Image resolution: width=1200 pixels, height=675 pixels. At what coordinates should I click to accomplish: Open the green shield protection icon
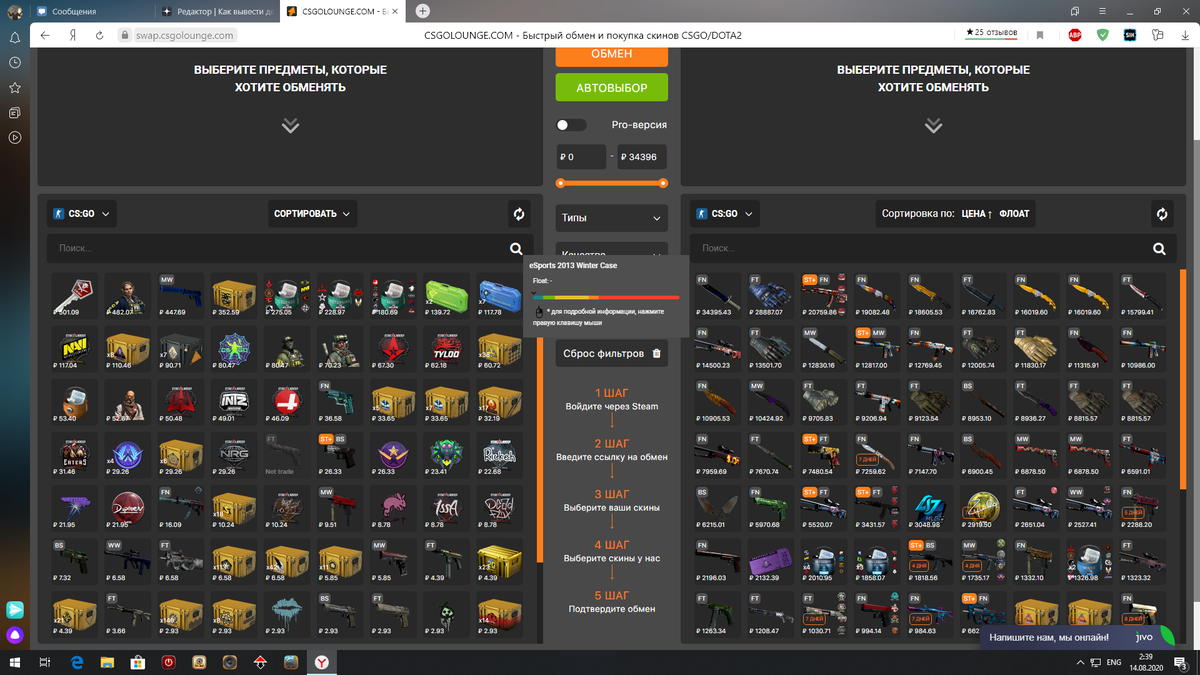pyautogui.click(x=1102, y=35)
